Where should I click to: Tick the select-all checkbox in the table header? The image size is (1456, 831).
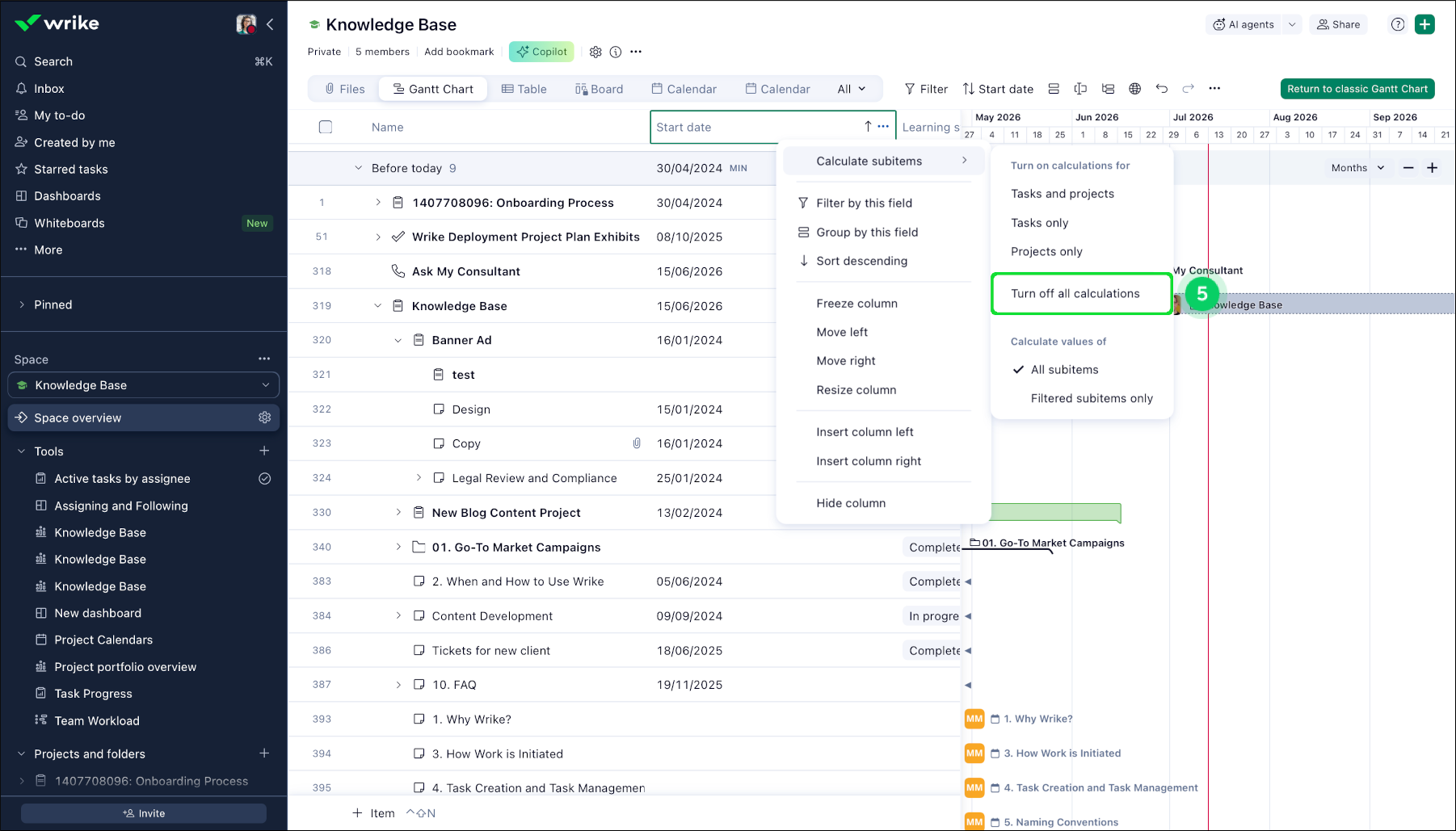tap(326, 127)
